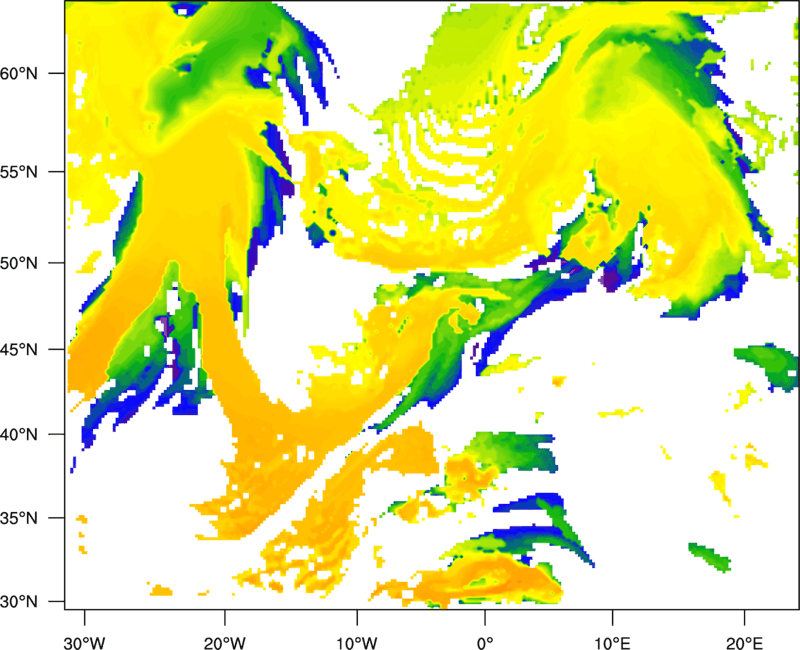Click the 0° longitude label

pos(485,643)
